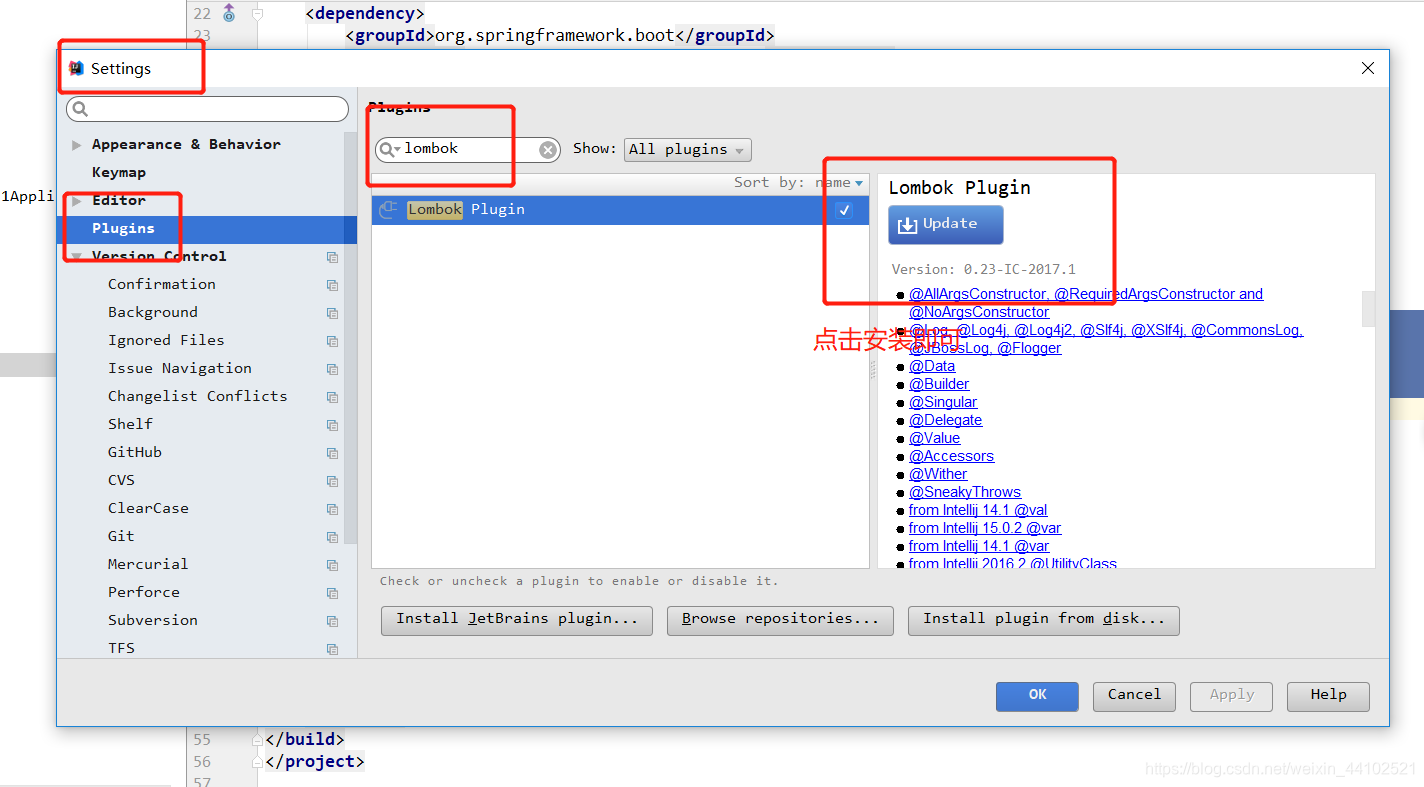Open GitHub settings

coord(135,453)
